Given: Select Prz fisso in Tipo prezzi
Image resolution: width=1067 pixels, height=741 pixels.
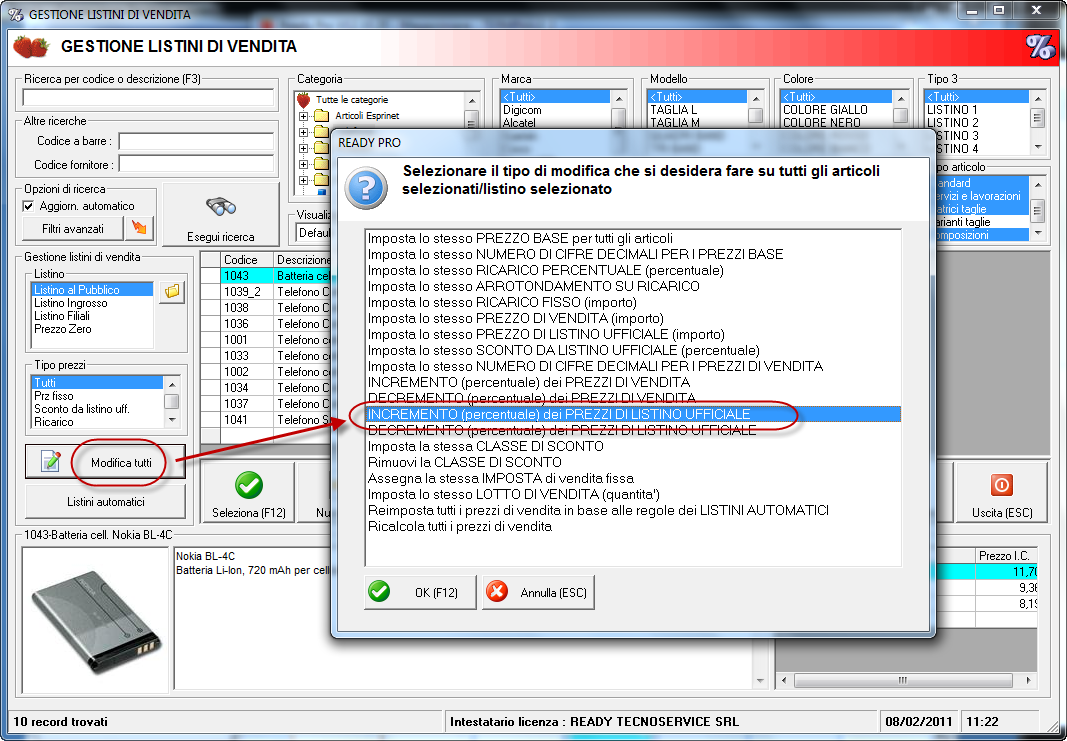Looking at the screenshot, I should tap(54, 395).
